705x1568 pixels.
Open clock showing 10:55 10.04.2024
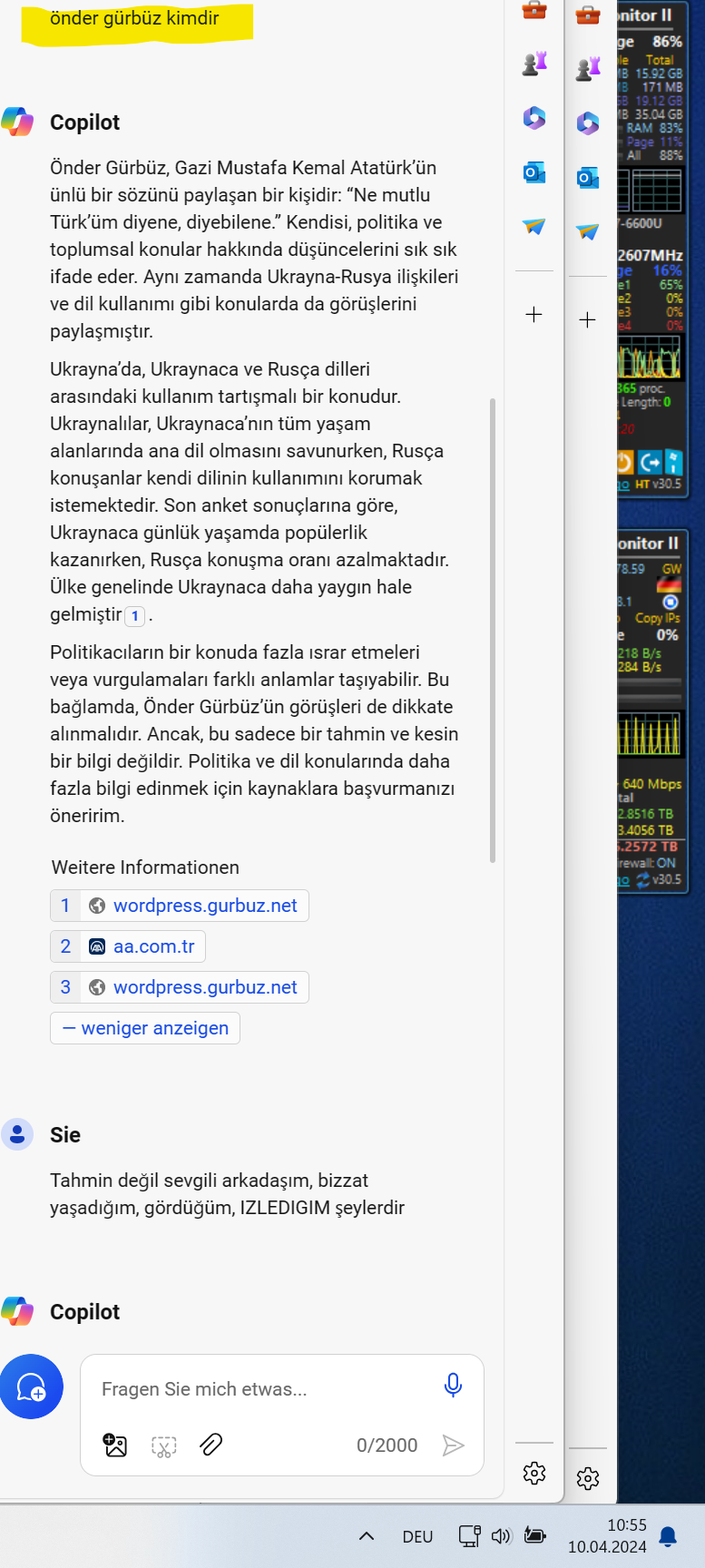[607, 1536]
